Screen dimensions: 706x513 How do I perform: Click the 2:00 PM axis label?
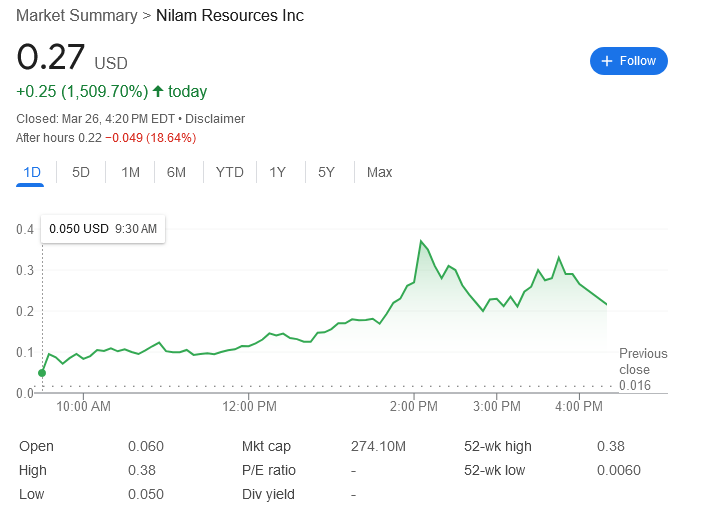pyautogui.click(x=413, y=406)
